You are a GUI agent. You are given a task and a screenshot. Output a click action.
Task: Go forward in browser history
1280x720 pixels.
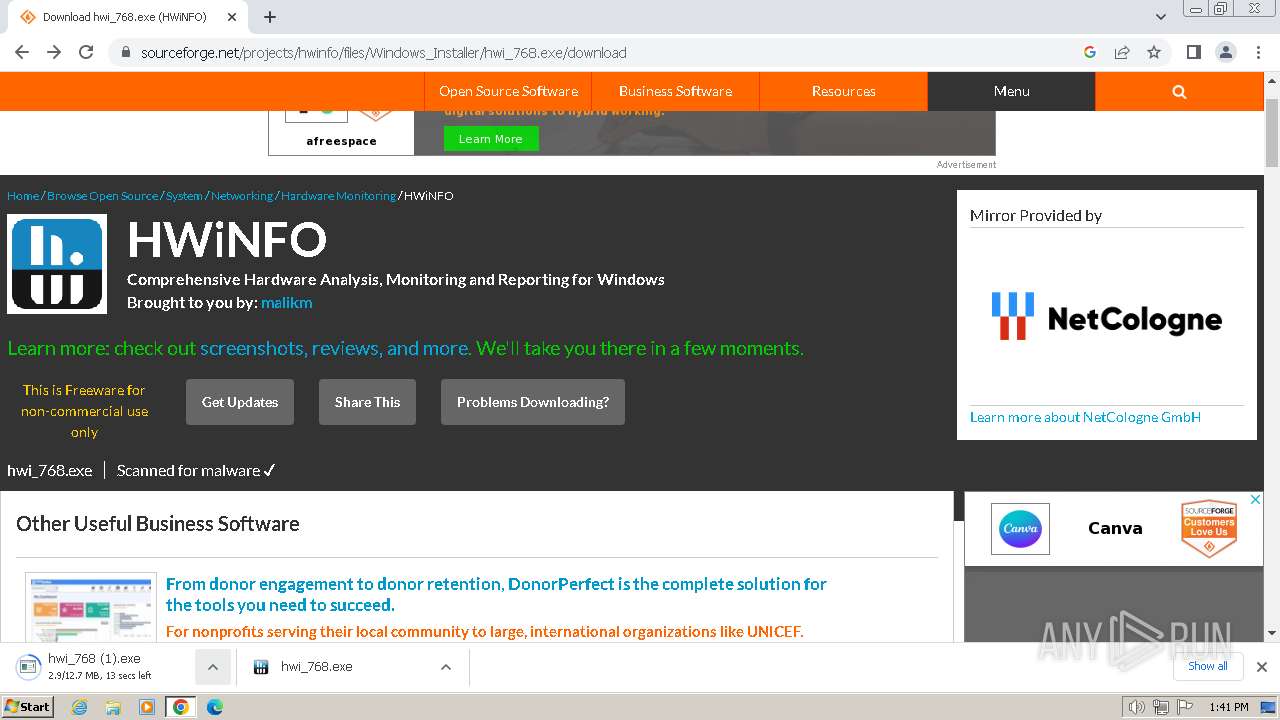click(54, 52)
